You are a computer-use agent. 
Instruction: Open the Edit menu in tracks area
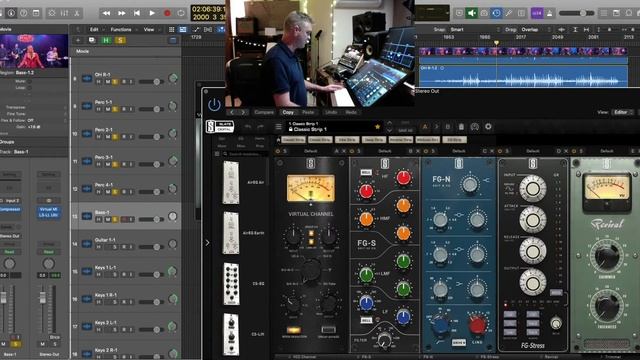tap(95, 29)
